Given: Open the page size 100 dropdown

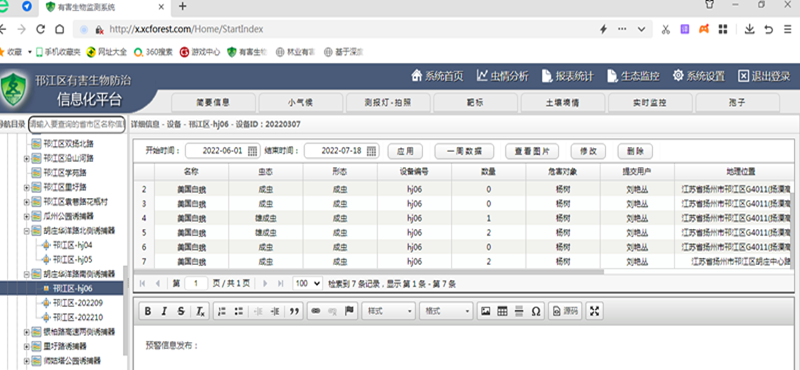Looking at the screenshot, I should tap(308, 283).
